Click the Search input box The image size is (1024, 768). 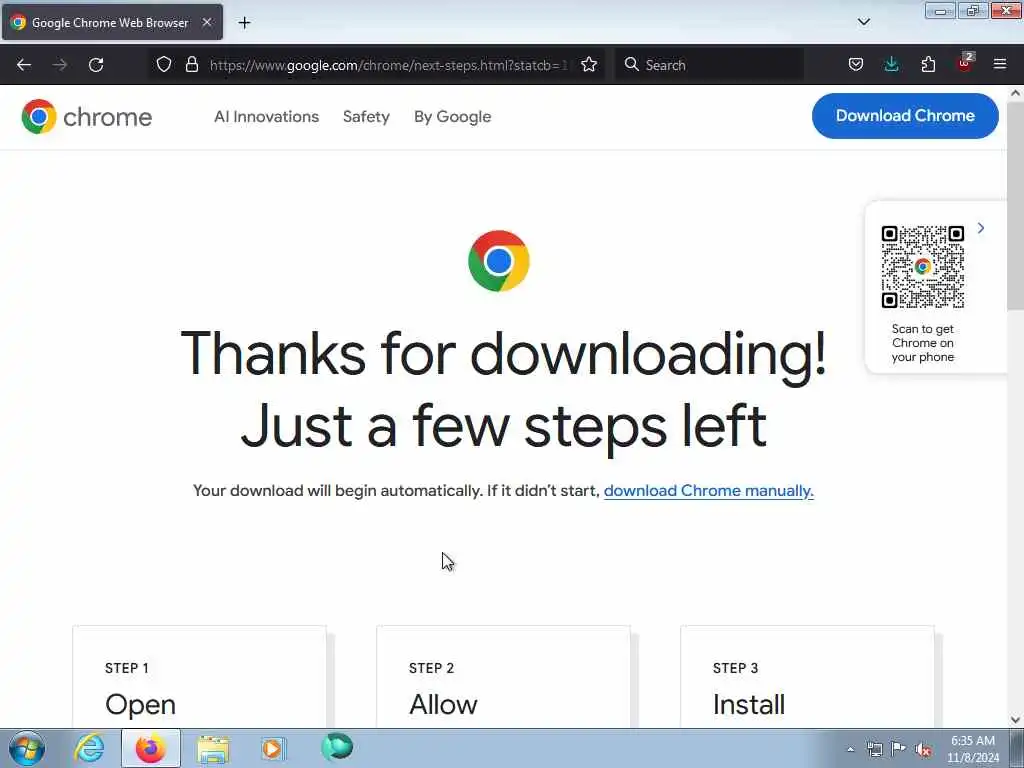(709, 65)
